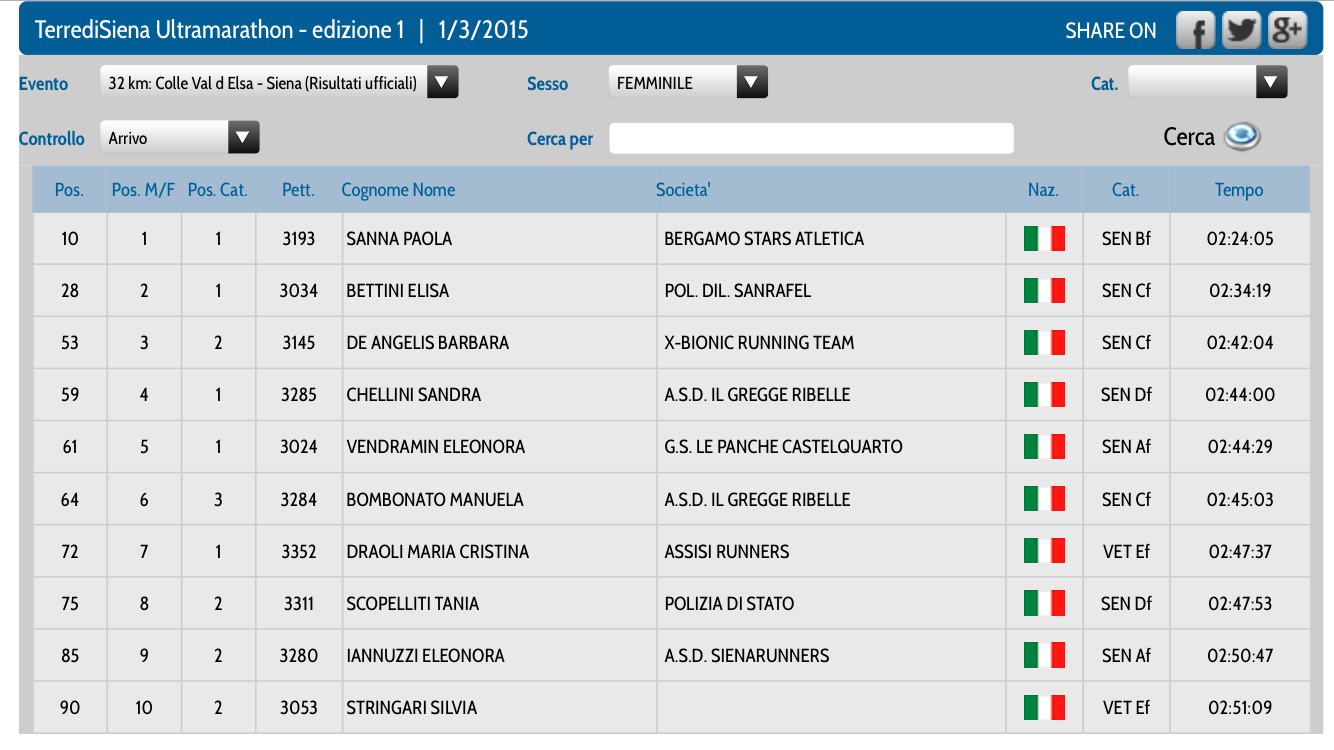Sort by Pos. M/F column header
Screen dimensions: 1334x750
pos(143,190)
